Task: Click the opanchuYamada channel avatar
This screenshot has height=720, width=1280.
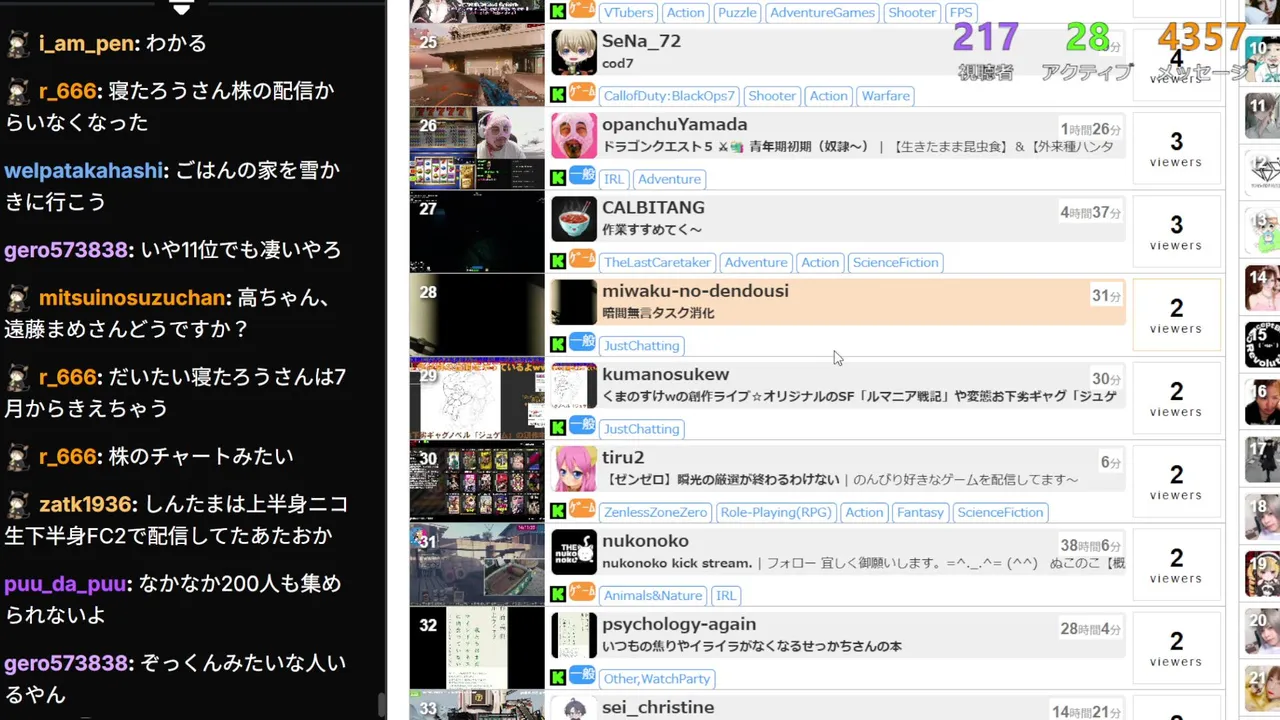Action: (574, 135)
